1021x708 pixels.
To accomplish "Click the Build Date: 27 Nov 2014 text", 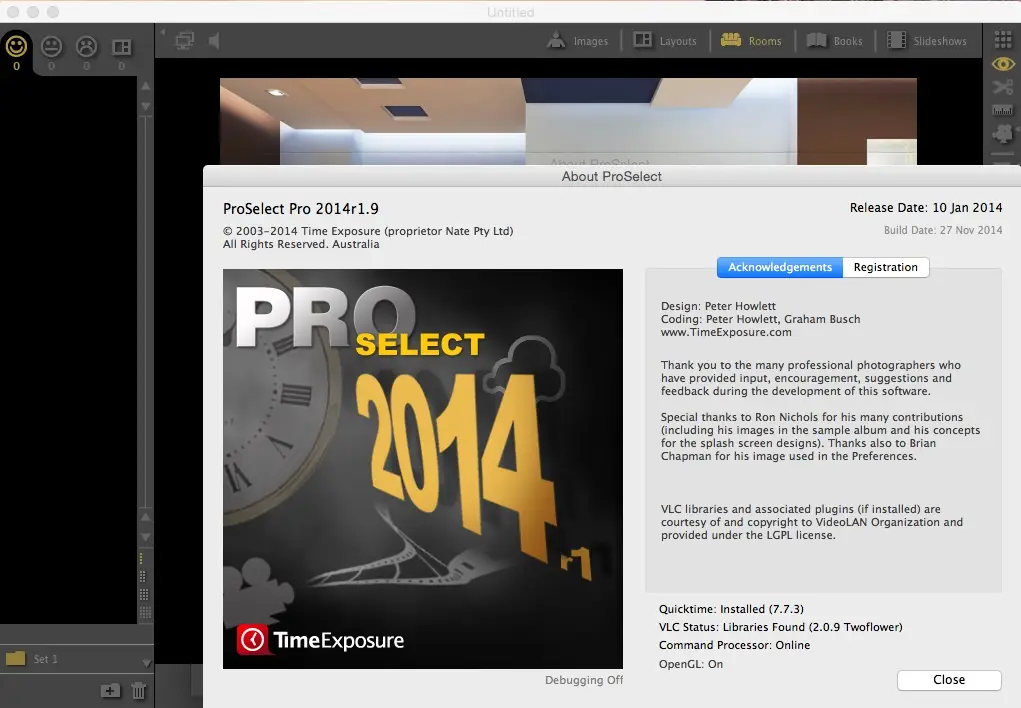I will coord(943,230).
